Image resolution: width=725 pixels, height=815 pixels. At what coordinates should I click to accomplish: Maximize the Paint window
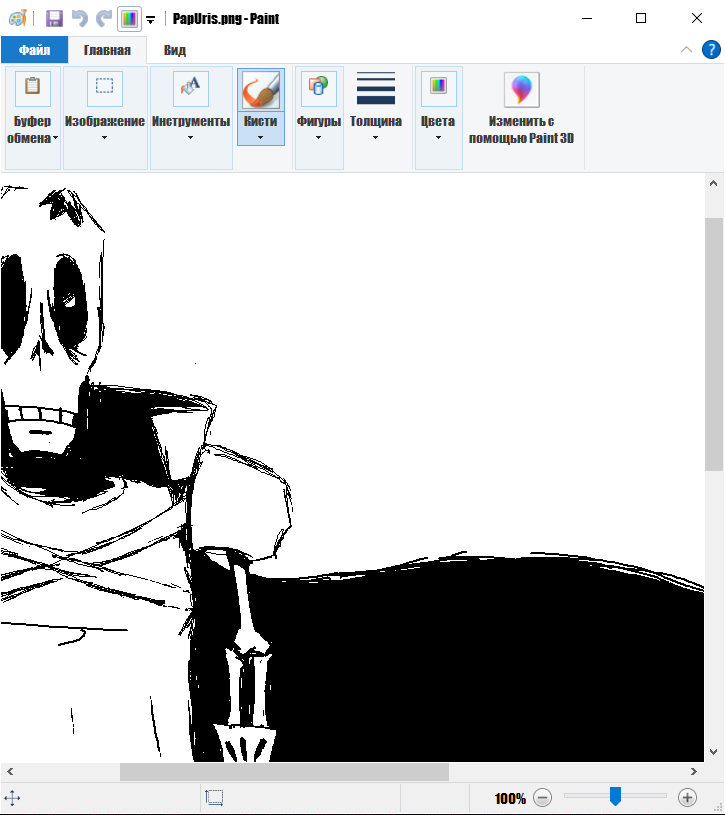(x=641, y=18)
